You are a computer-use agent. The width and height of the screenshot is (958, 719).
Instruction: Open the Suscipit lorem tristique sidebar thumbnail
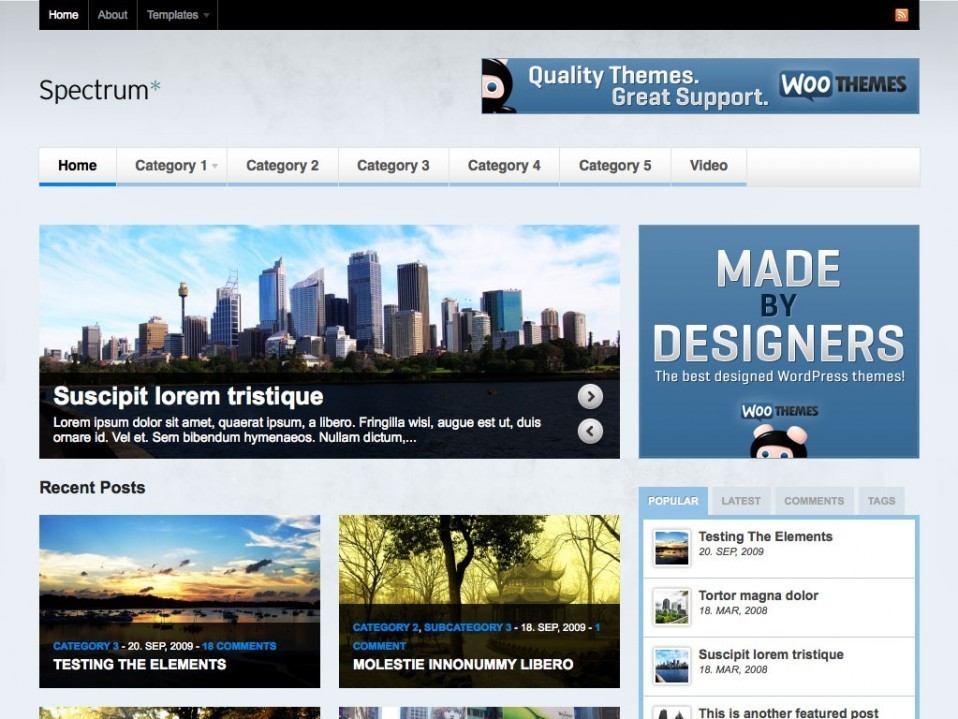[x=671, y=666]
